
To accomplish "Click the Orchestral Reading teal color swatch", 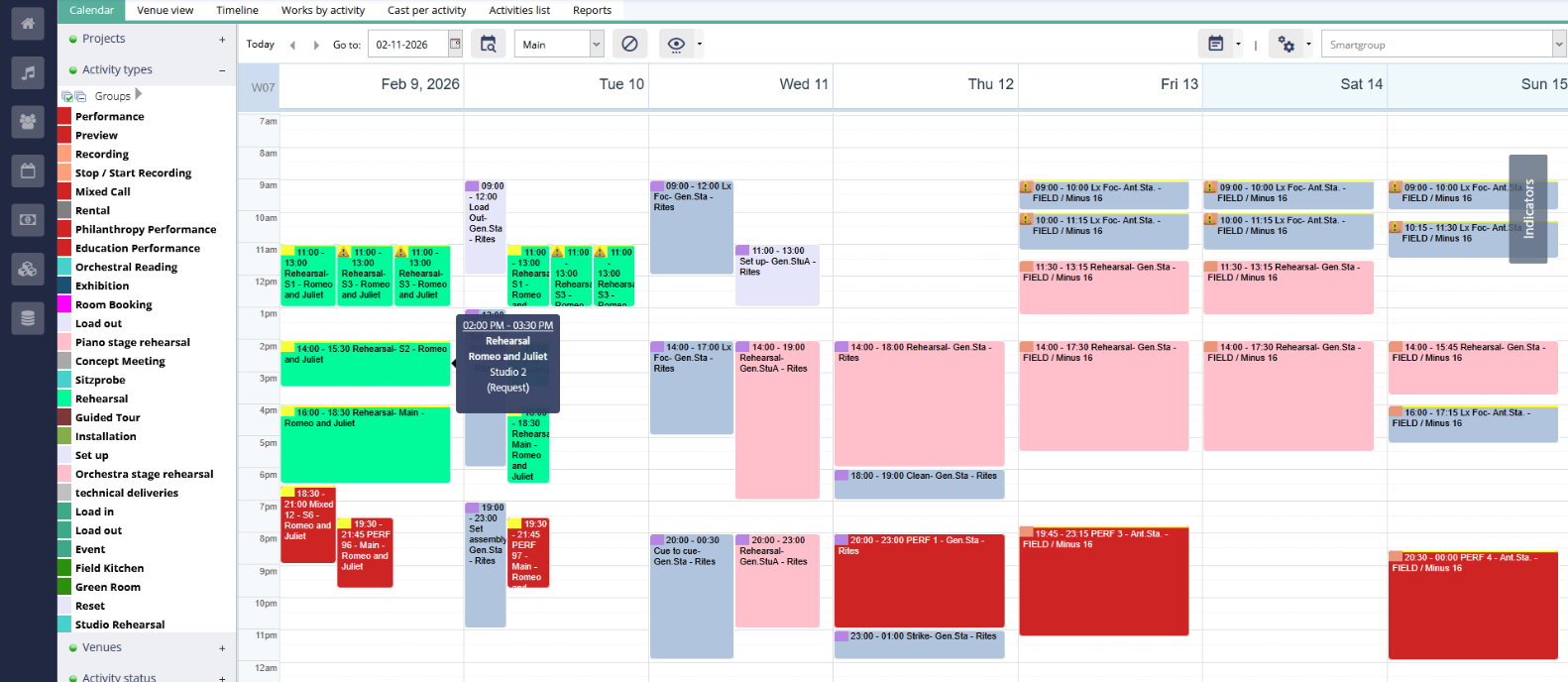I will (x=64, y=268).
